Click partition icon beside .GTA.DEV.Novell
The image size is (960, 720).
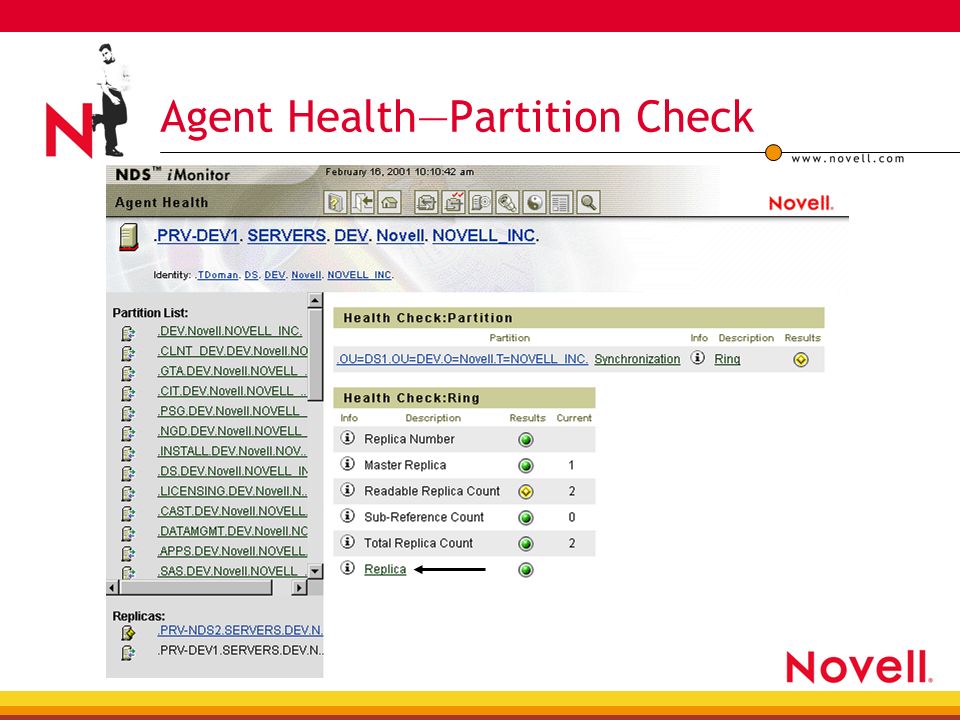[x=128, y=373]
